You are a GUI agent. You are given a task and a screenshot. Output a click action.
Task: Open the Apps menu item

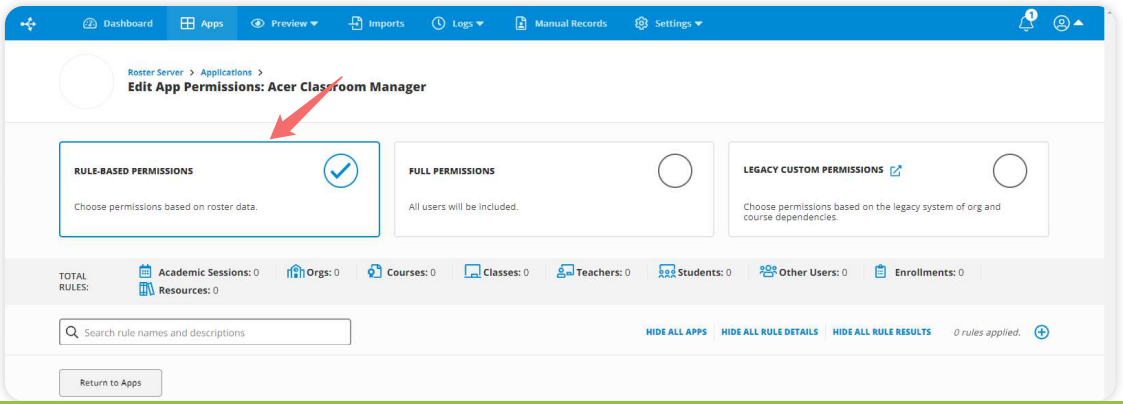point(202,24)
